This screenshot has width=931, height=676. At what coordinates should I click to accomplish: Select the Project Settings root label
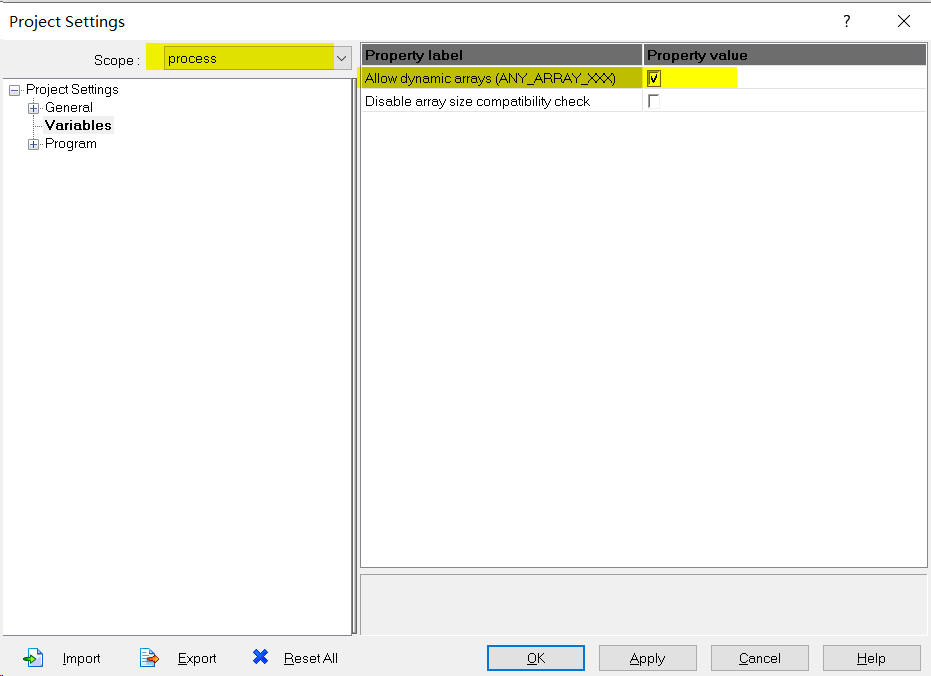pyautogui.click(x=72, y=90)
